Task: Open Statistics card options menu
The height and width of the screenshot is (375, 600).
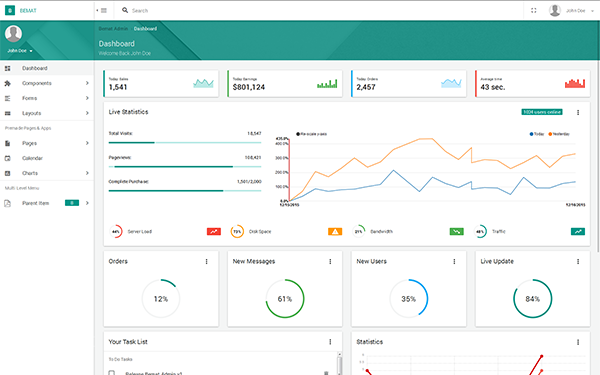Action: tap(578, 342)
